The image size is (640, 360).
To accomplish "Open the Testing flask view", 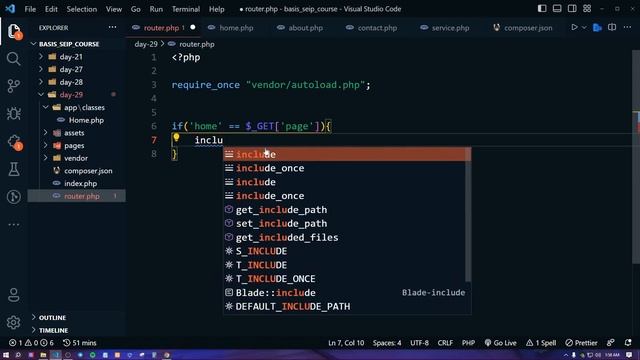I will pos(13,169).
